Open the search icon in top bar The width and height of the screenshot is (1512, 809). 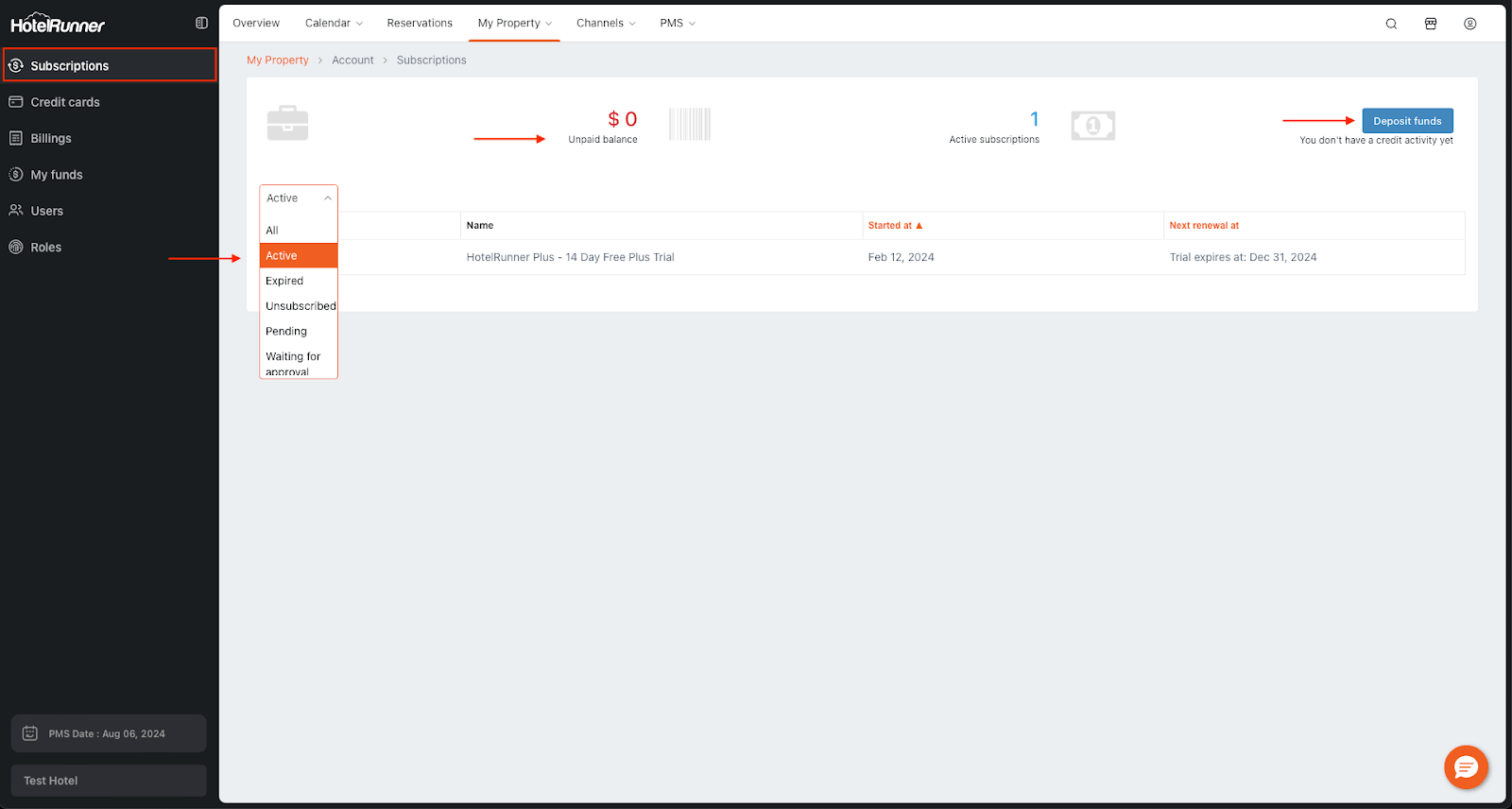pyautogui.click(x=1391, y=24)
